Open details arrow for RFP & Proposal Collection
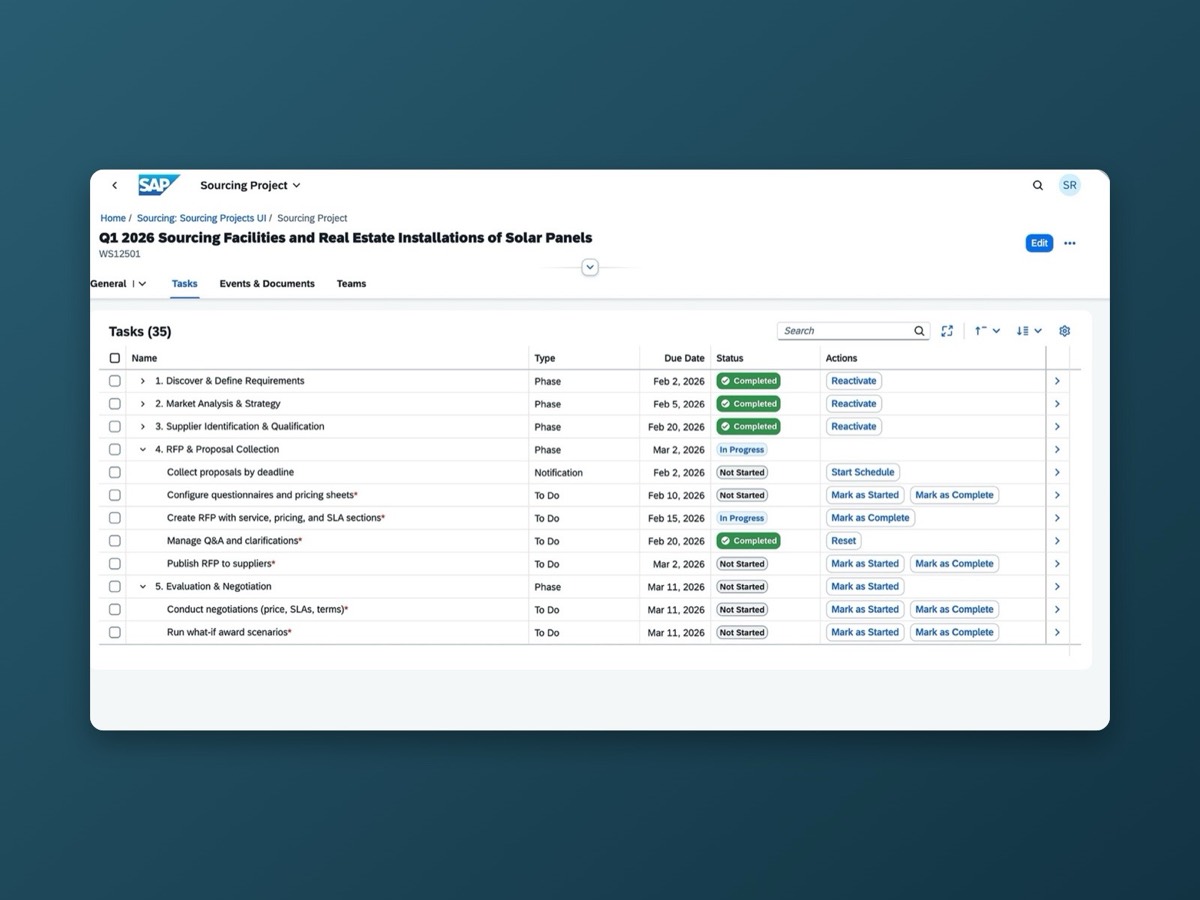The image size is (1200, 900). click(x=1057, y=450)
